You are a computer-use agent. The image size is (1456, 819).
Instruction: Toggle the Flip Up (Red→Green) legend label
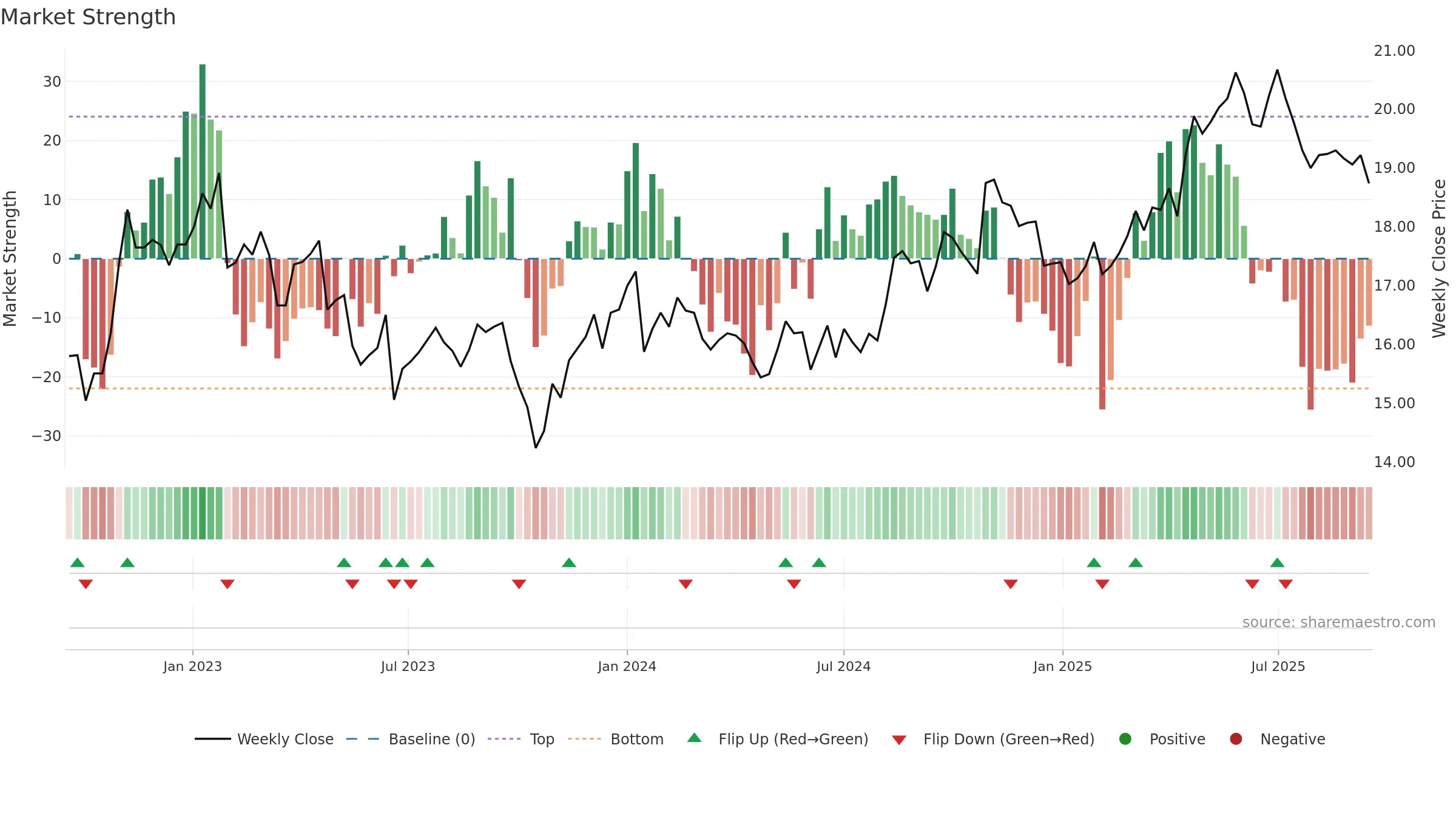[x=794, y=740]
